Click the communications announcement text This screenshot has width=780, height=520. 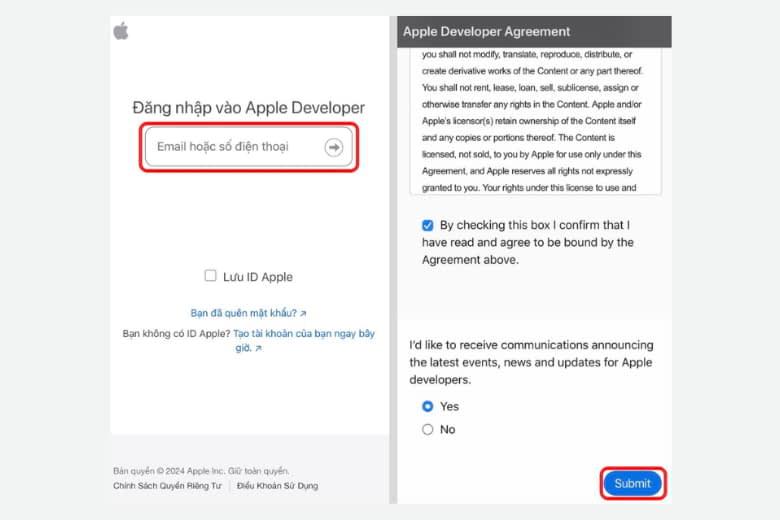pyautogui.click(x=531, y=362)
